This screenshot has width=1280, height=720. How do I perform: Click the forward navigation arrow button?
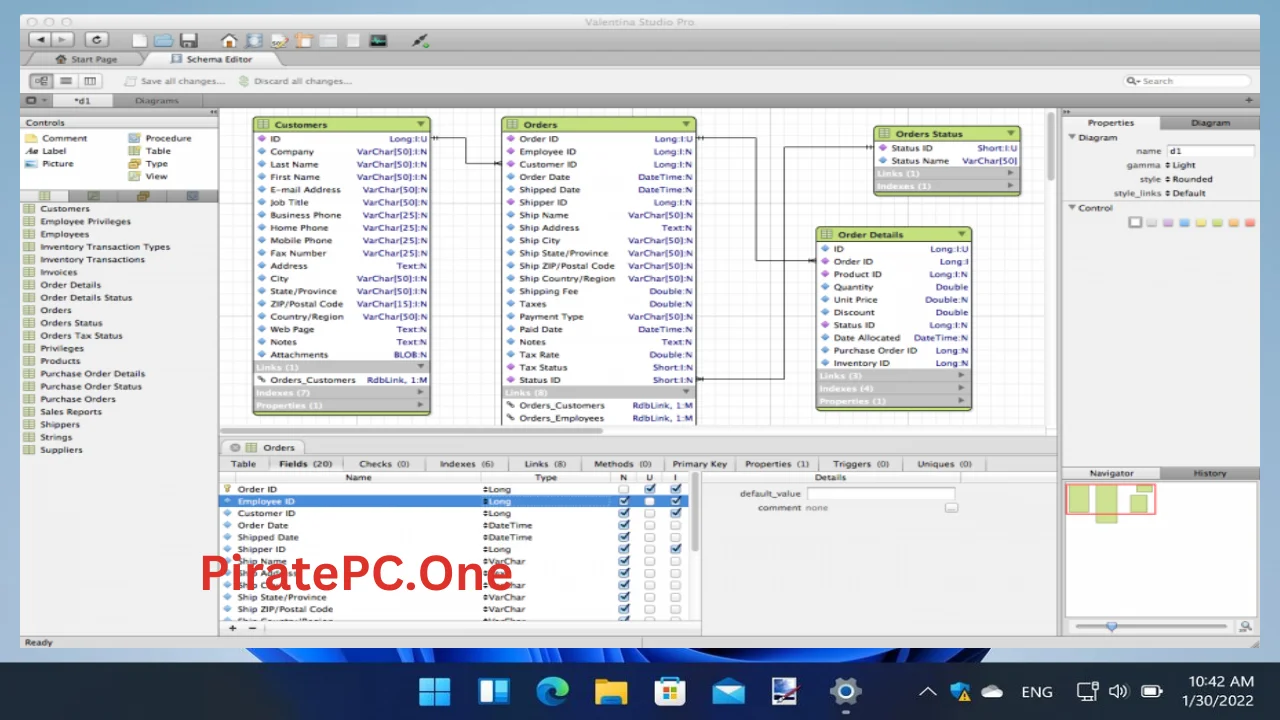[63, 40]
